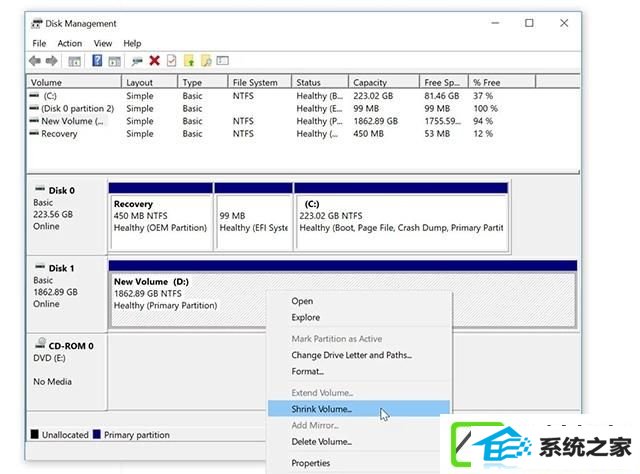Open the Action menu
This screenshot has height=474, width=640.
(69, 43)
